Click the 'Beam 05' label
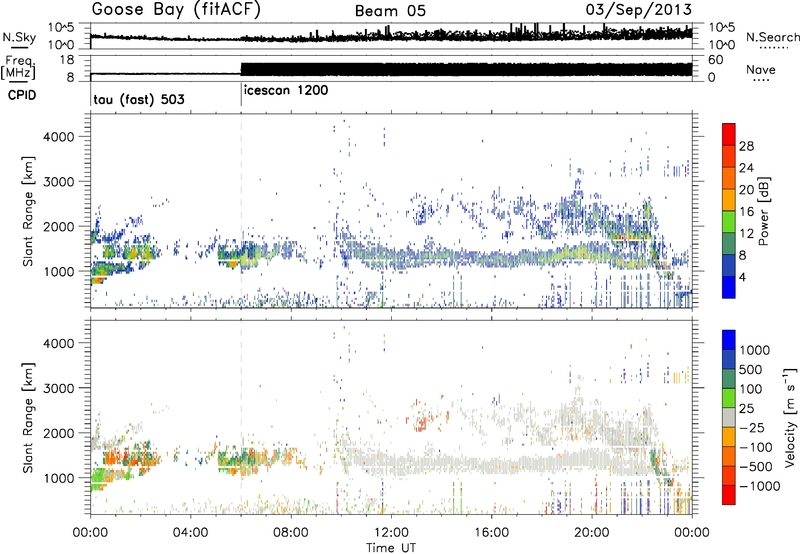 pyautogui.click(x=390, y=11)
